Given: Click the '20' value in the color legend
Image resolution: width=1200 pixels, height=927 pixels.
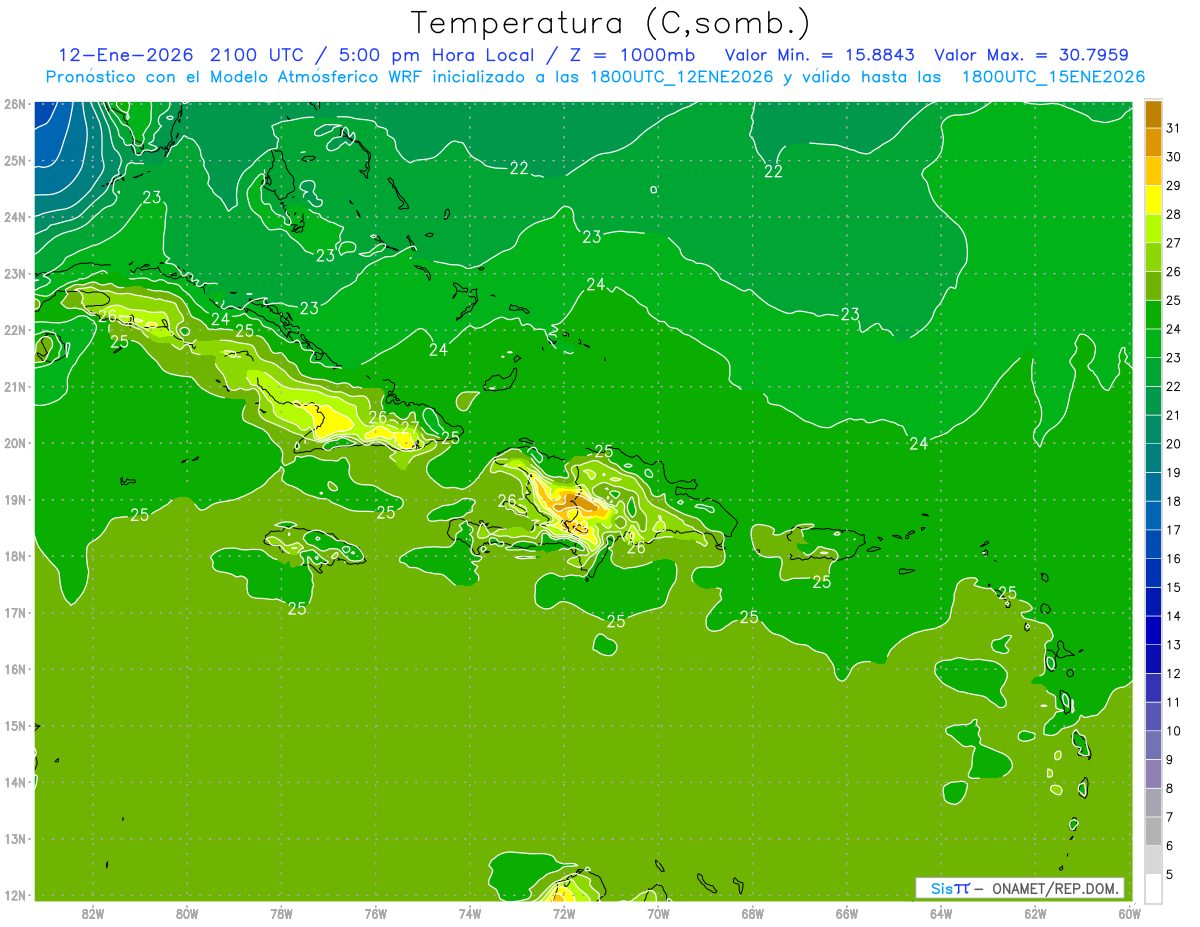Looking at the screenshot, I should [1174, 444].
